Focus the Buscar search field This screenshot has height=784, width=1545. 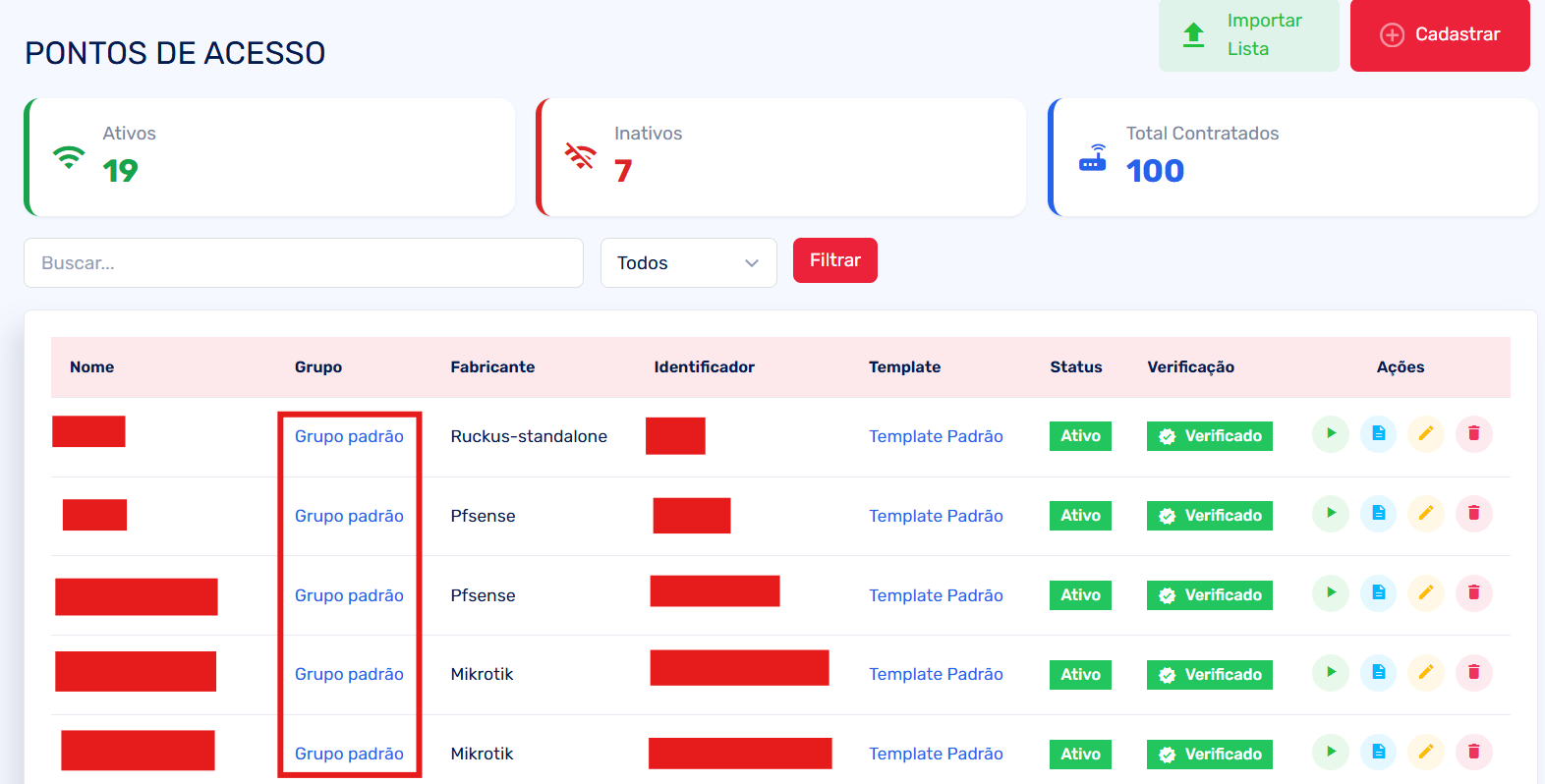[303, 263]
